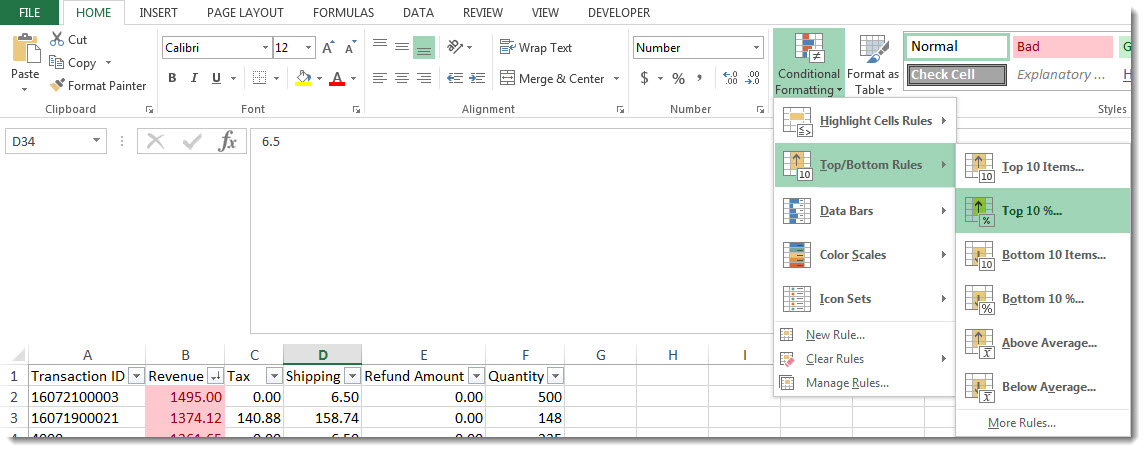
Task: Click the Paste clipboard icon
Action: [26, 49]
